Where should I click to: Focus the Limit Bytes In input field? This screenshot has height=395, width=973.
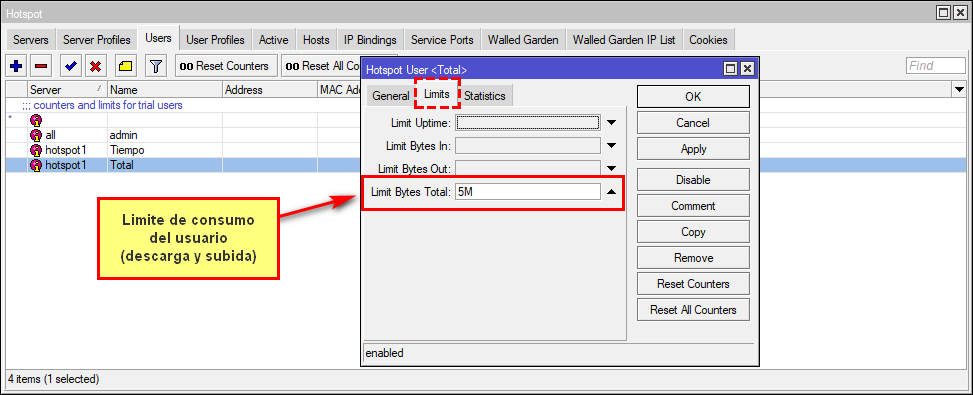point(528,146)
